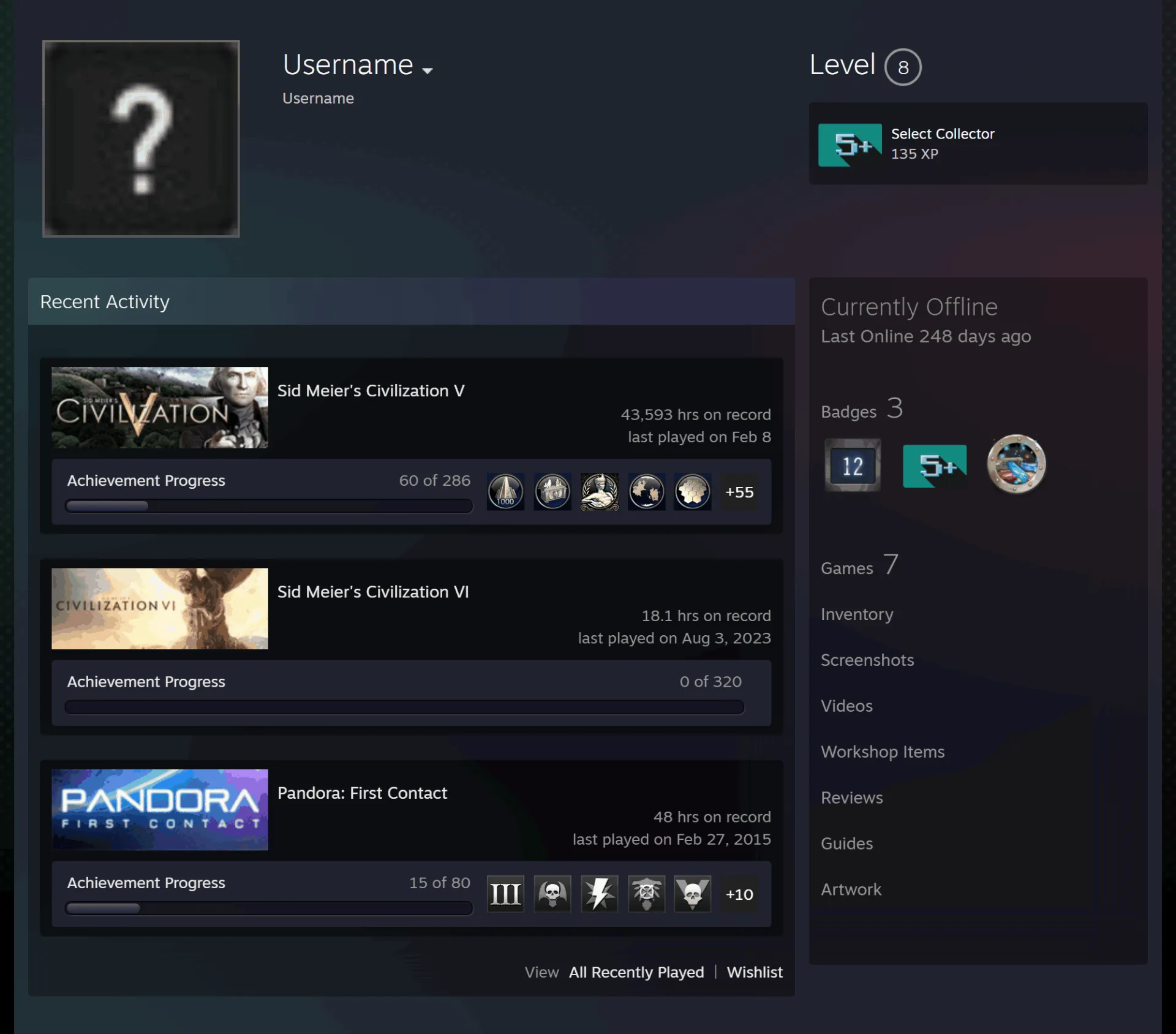Click the 12 years of service badge
This screenshot has width=1176, height=1034.
click(853, 465)
